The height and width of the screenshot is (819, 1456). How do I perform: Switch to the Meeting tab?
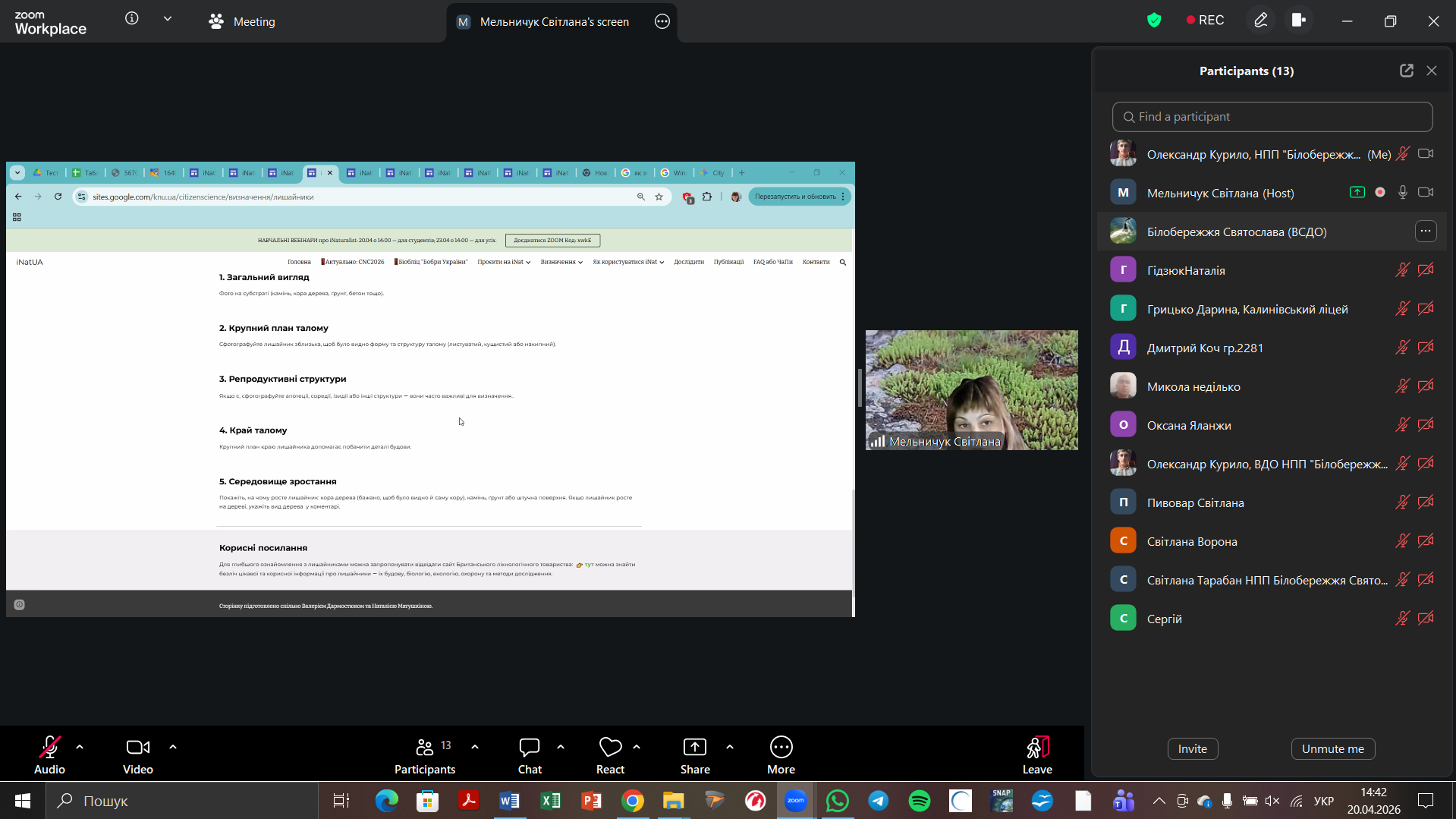pyautogui.click(x=242, y=22)
